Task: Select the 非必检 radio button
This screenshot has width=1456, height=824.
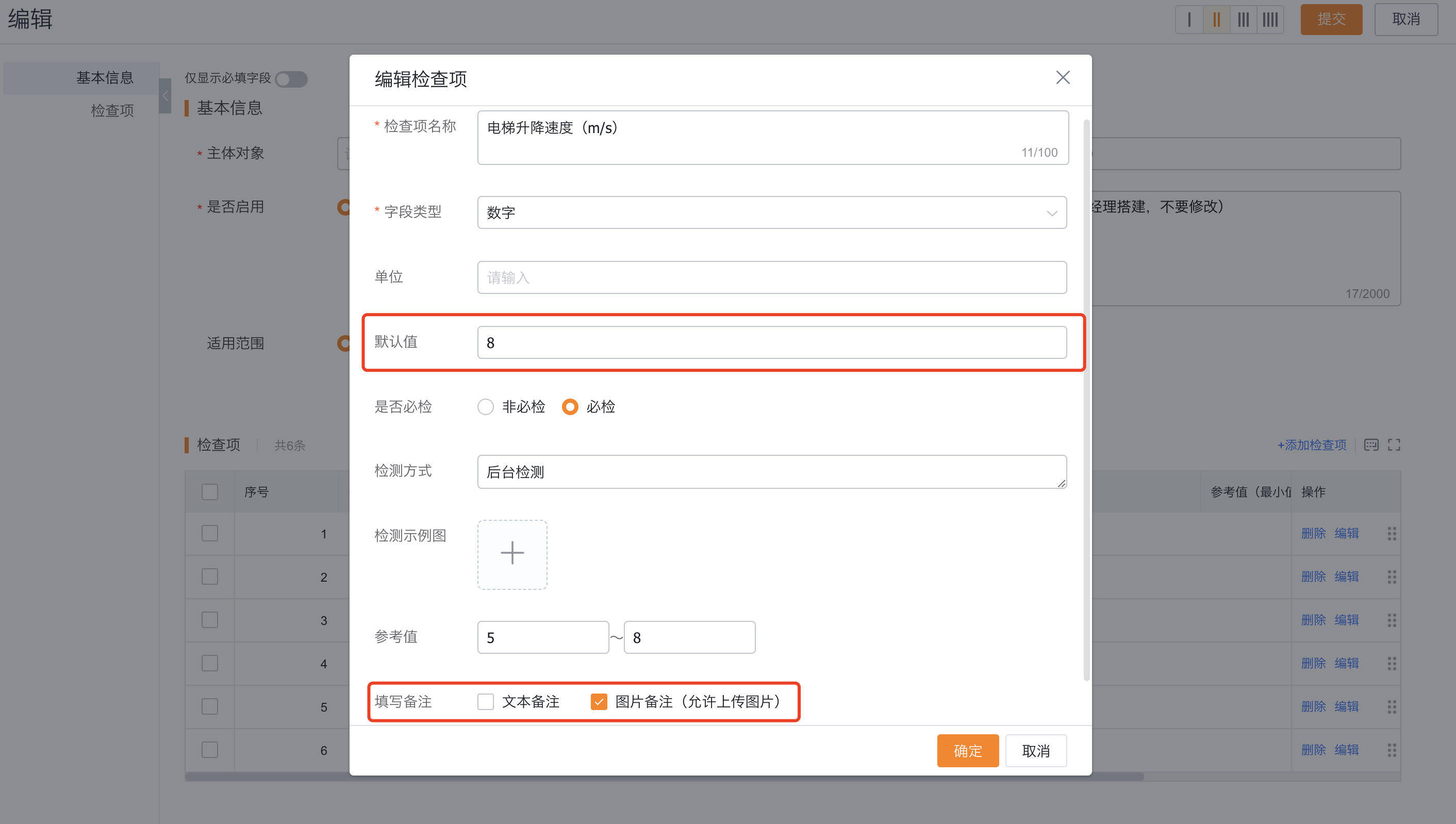Action: point(486,407)
